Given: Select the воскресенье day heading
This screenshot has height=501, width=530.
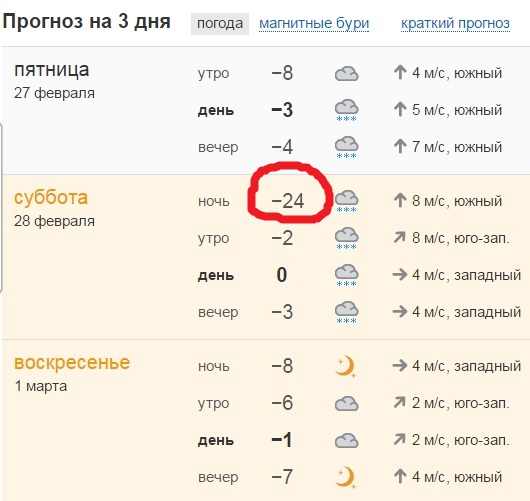Looking at the screenshot, I should click(x=72, y=363).
